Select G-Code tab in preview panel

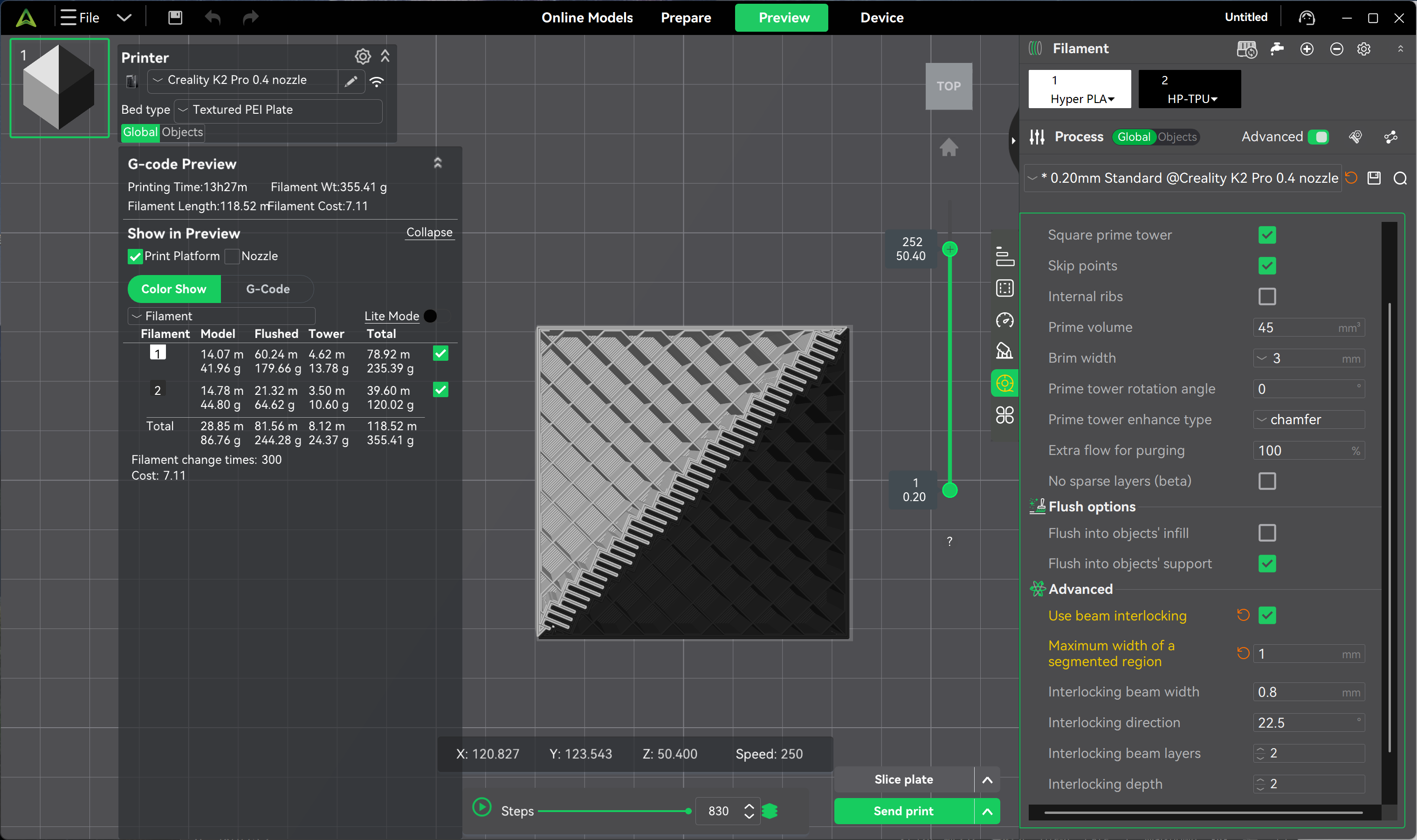pos(268,289)
